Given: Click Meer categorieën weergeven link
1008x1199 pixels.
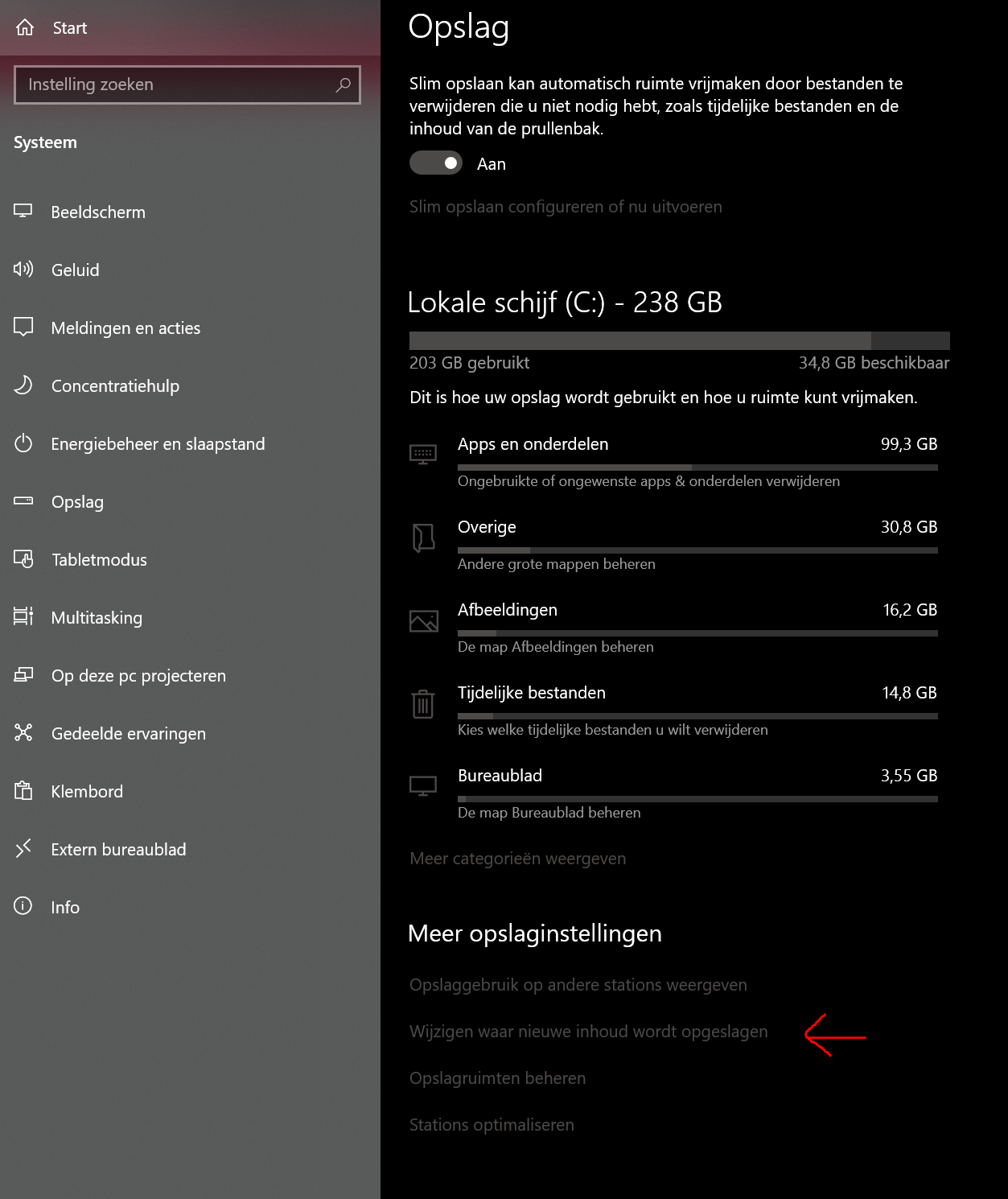Looking at the screenshot, I should tap(517, 859).
